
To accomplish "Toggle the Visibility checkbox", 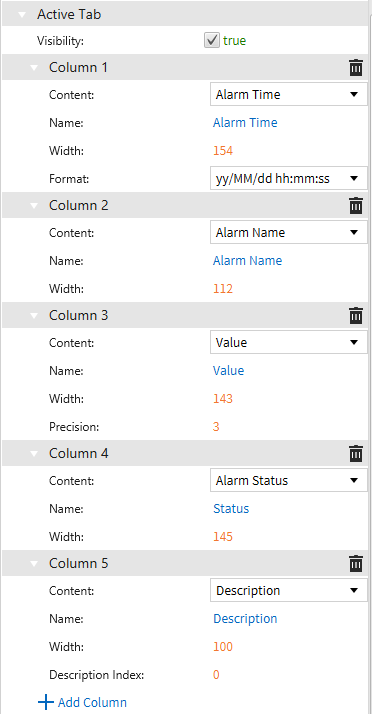I will [211, 41].
